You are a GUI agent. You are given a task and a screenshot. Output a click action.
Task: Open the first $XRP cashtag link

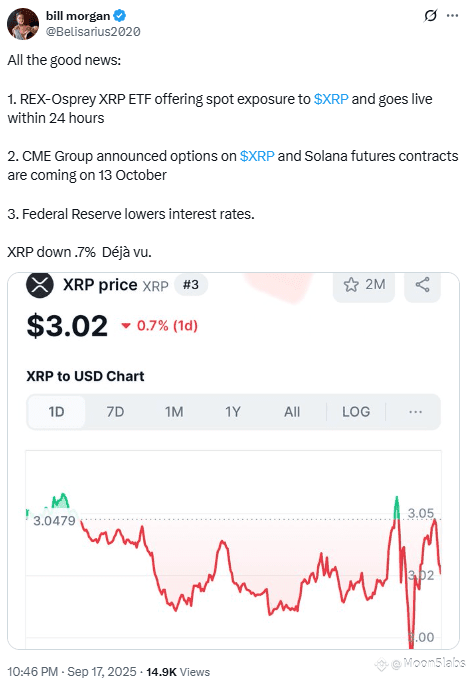pyautogui.click(x=331, y=99)
